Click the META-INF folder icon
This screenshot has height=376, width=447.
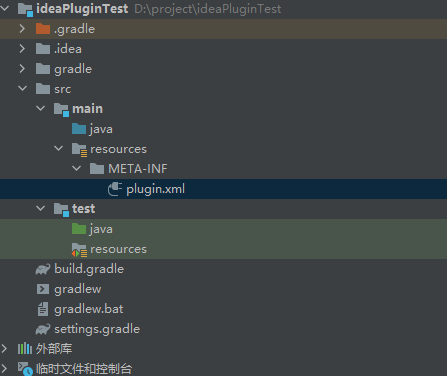[x=97, y=169]
